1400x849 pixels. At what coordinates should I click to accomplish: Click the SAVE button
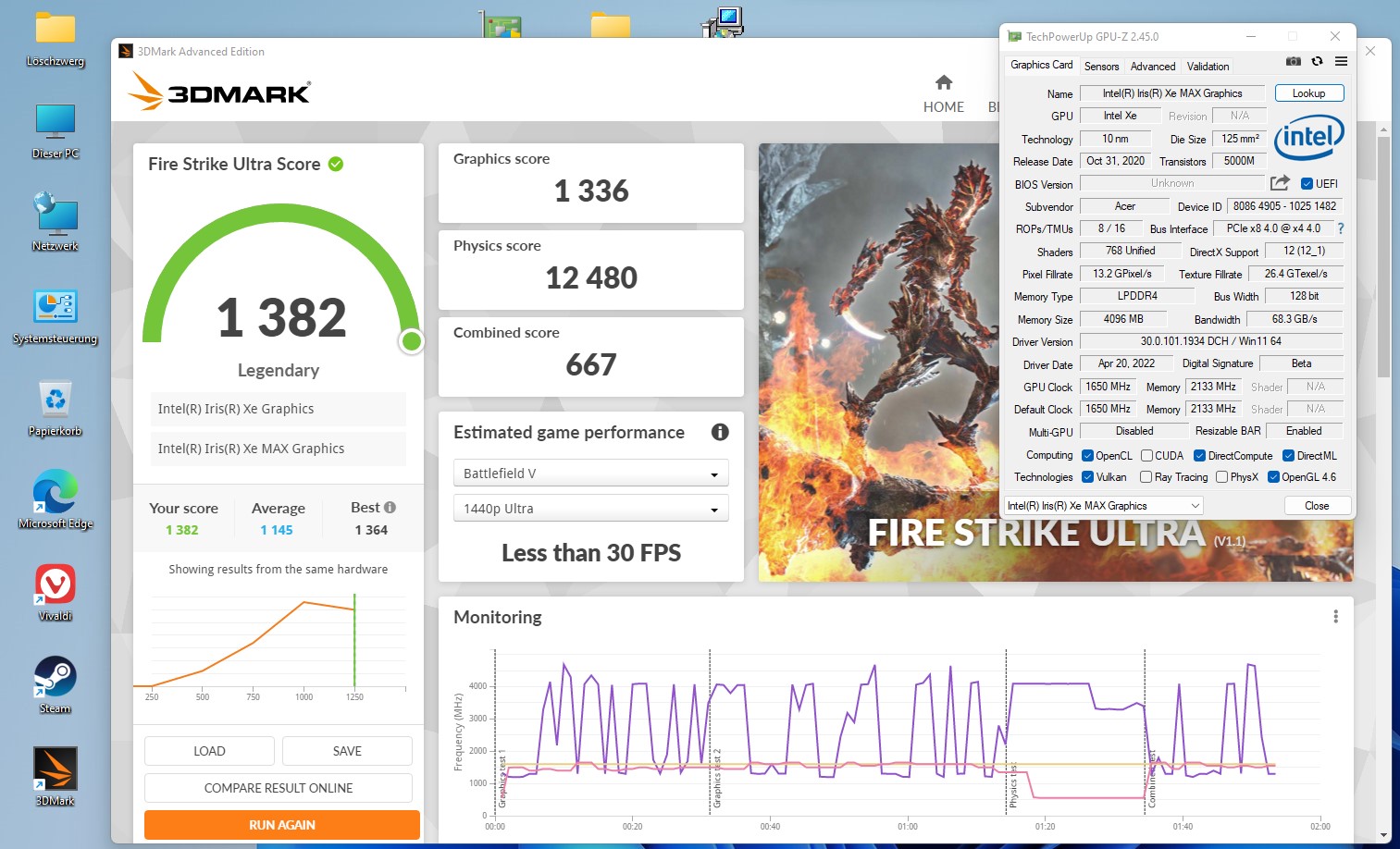point(347,750)
